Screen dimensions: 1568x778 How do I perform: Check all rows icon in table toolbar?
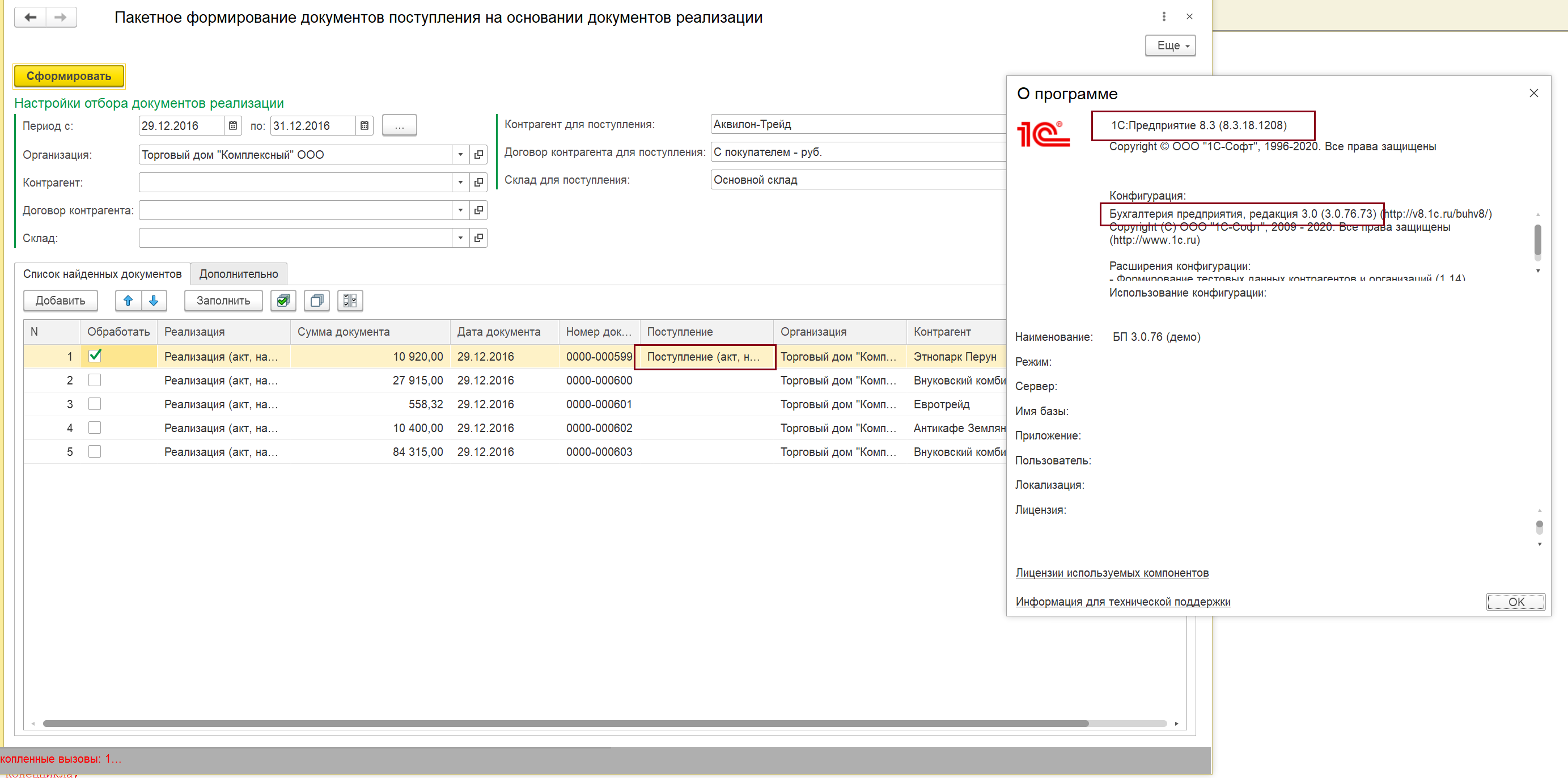point(283,301)
